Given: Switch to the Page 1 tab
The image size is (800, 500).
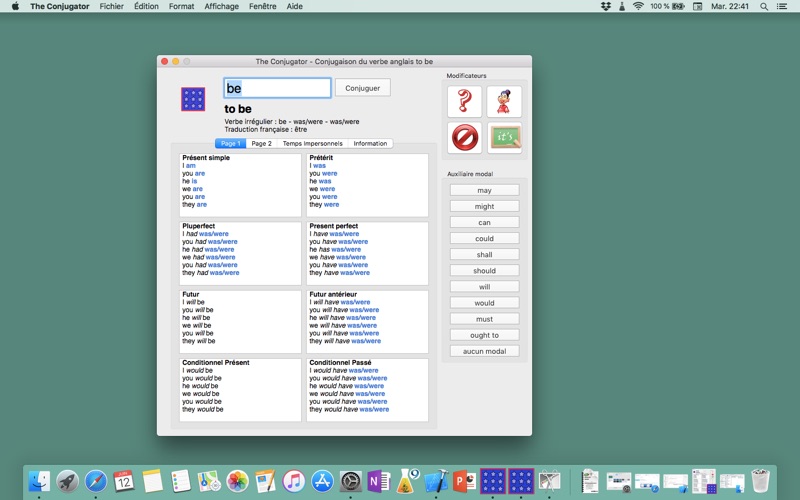Looking at the screenshot, I should click(231, 143).
